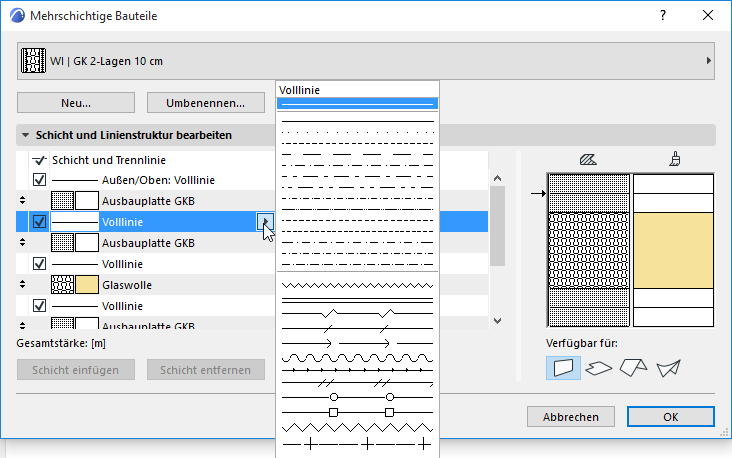Toggle checkbox of Volllinie above Glaswolle

click(x=39, y=264)
